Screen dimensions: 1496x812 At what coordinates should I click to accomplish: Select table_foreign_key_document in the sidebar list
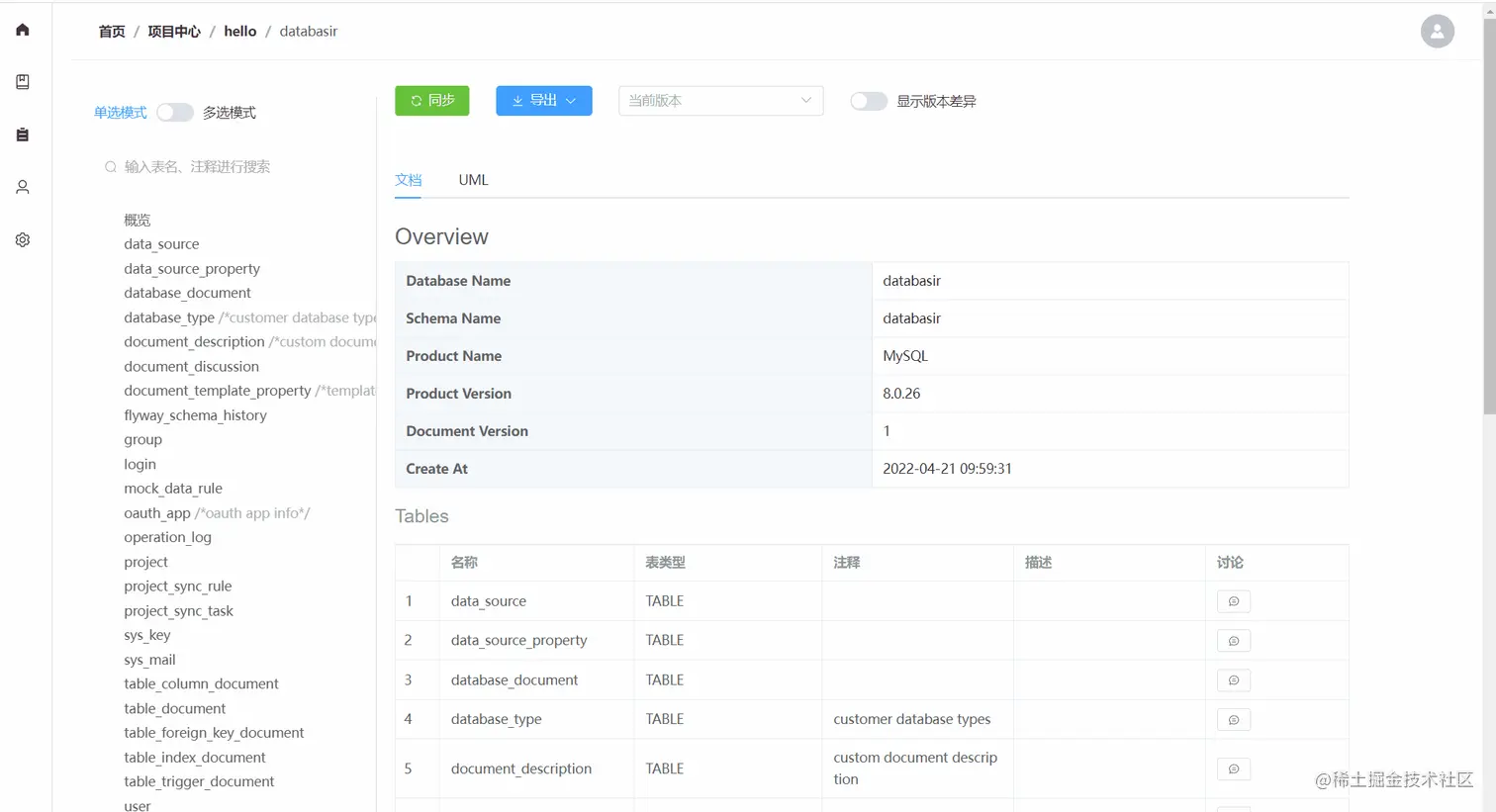pyautogui.click(x=214, y=733)
